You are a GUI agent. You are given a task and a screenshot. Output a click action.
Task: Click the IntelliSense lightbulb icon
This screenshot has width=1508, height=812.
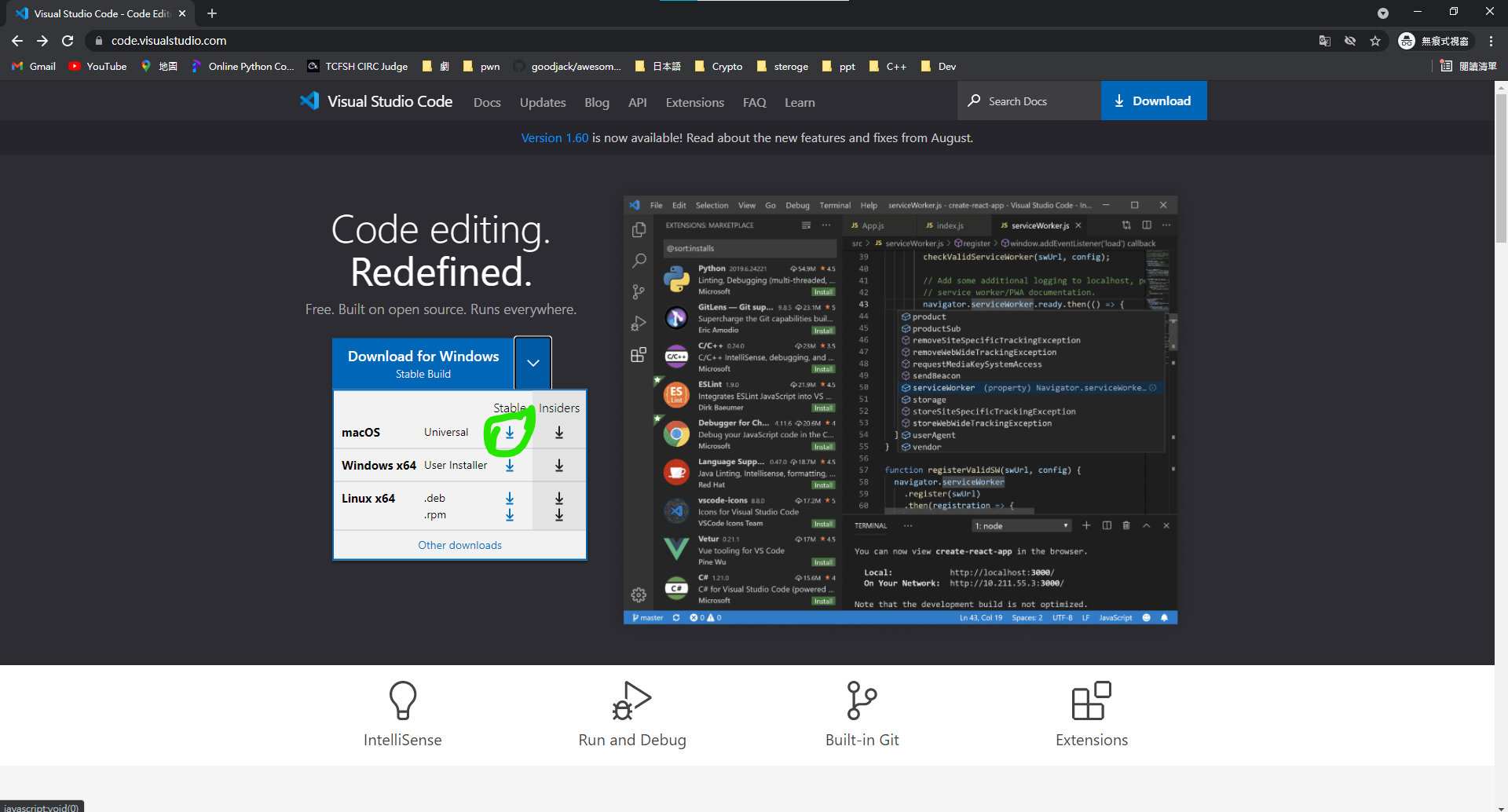[x=403, y=700]
